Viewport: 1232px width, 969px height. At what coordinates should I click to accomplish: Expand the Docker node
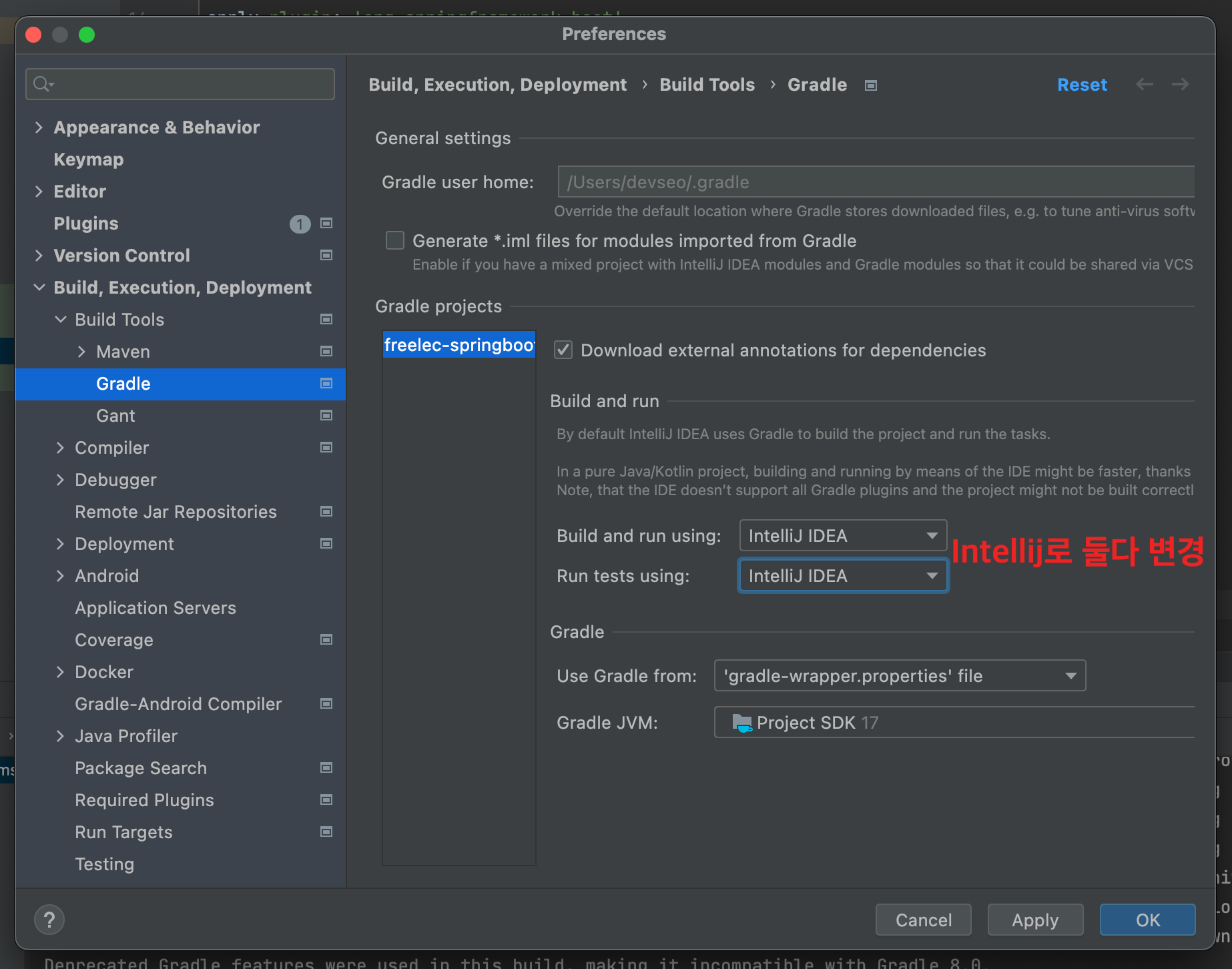tap(60, 671)
